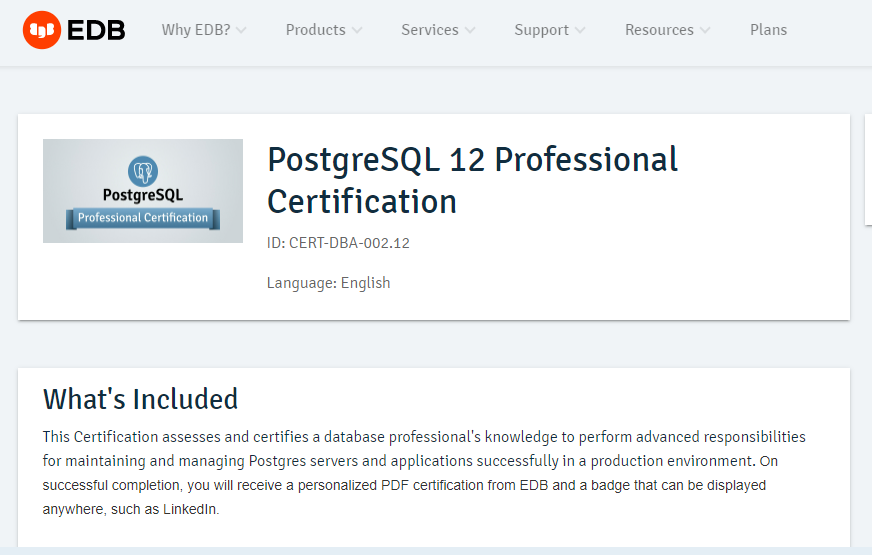This screenshot has width=872, height=555.
Task: Select the ID: CERT-DBA-002.12 text
Action: click(338, 243)
